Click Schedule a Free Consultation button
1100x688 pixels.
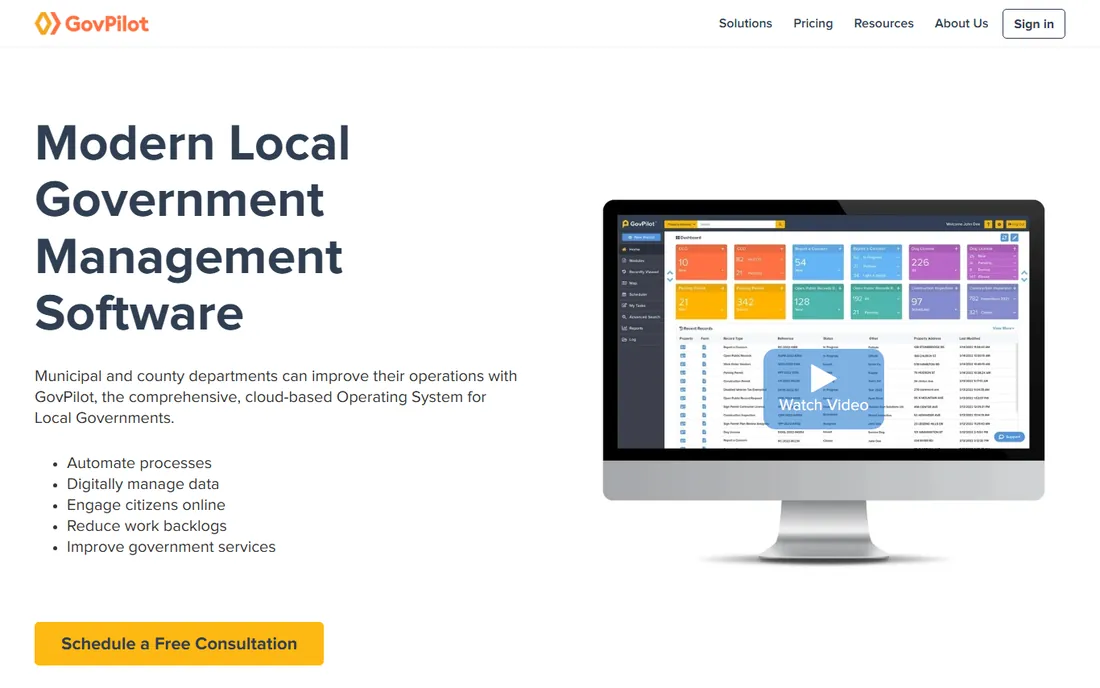coord(179,643)
